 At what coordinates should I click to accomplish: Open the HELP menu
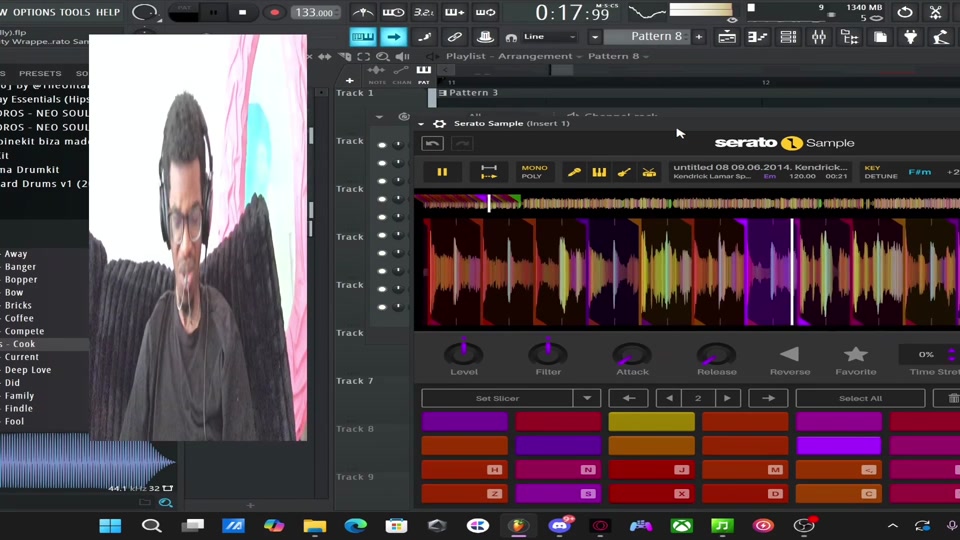pyautogui.click(x=108, y=12)
